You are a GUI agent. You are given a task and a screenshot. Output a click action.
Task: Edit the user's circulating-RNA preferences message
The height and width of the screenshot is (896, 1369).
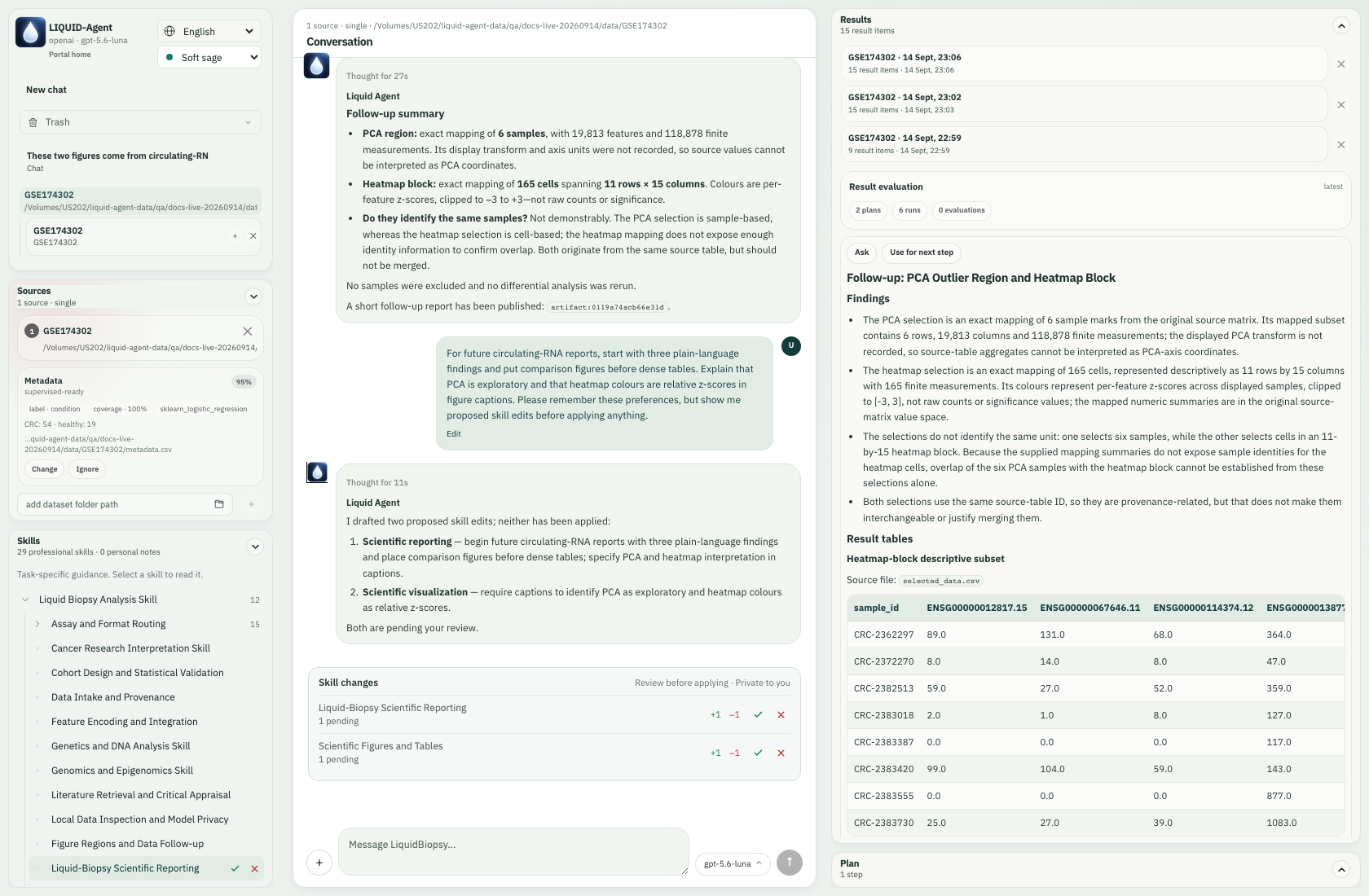[454, 434]
